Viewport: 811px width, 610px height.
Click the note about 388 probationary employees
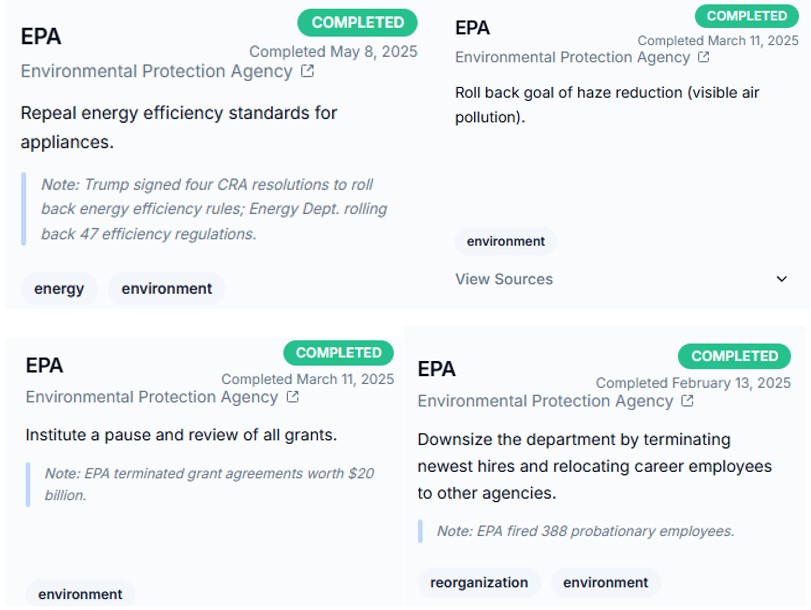tap(585, 531)
